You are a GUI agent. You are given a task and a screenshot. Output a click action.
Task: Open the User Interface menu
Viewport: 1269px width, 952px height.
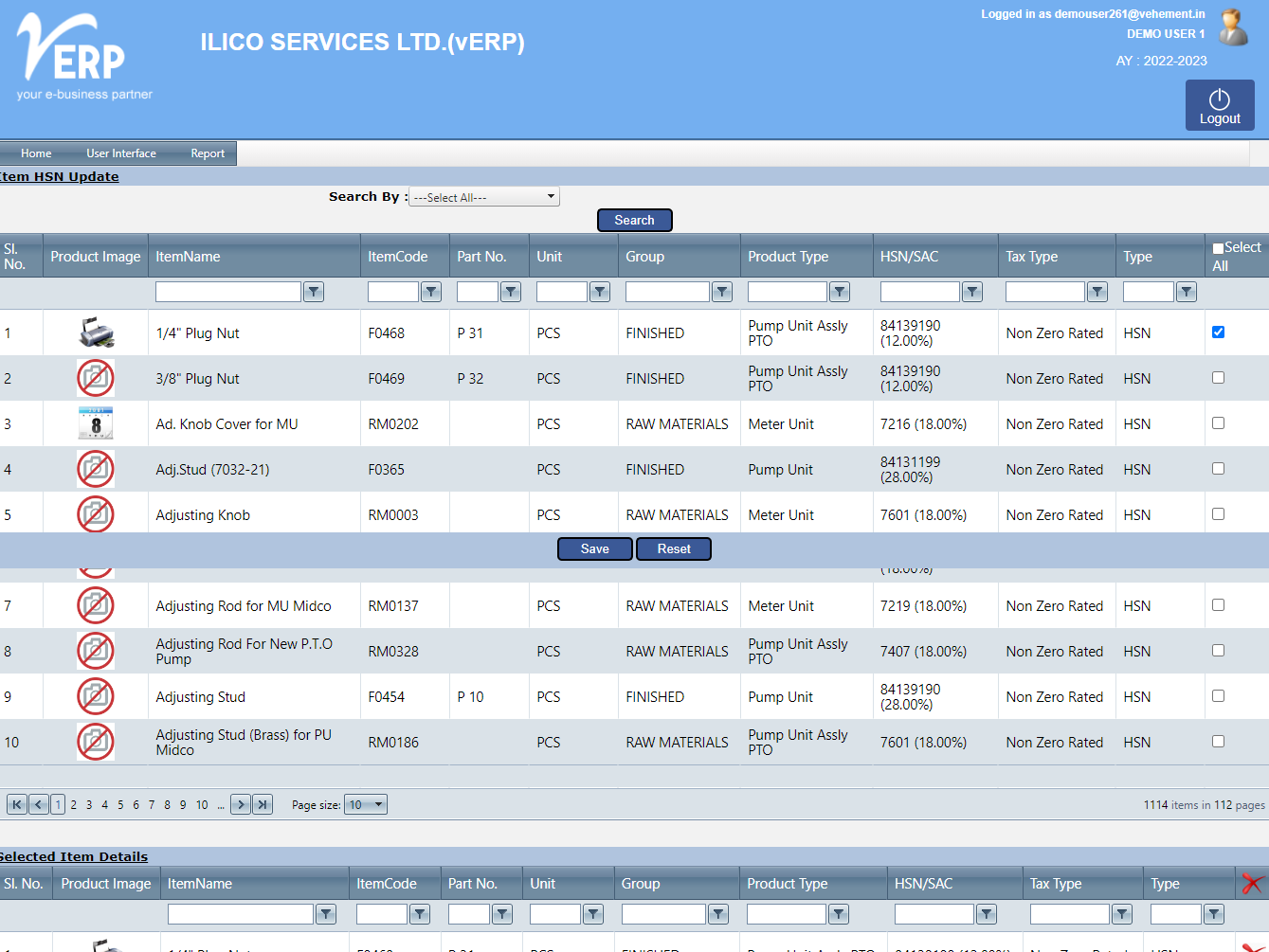coord(121,153)
